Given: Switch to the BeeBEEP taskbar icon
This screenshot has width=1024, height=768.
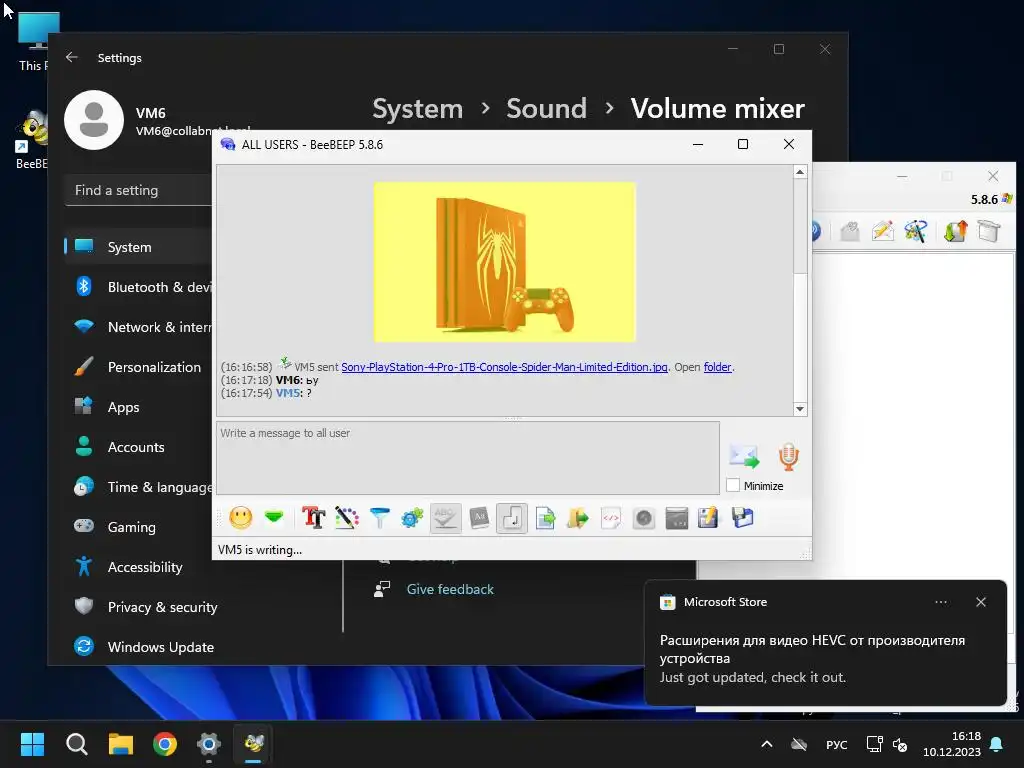Looking at the screenshot, I should [x=253, y=744].
